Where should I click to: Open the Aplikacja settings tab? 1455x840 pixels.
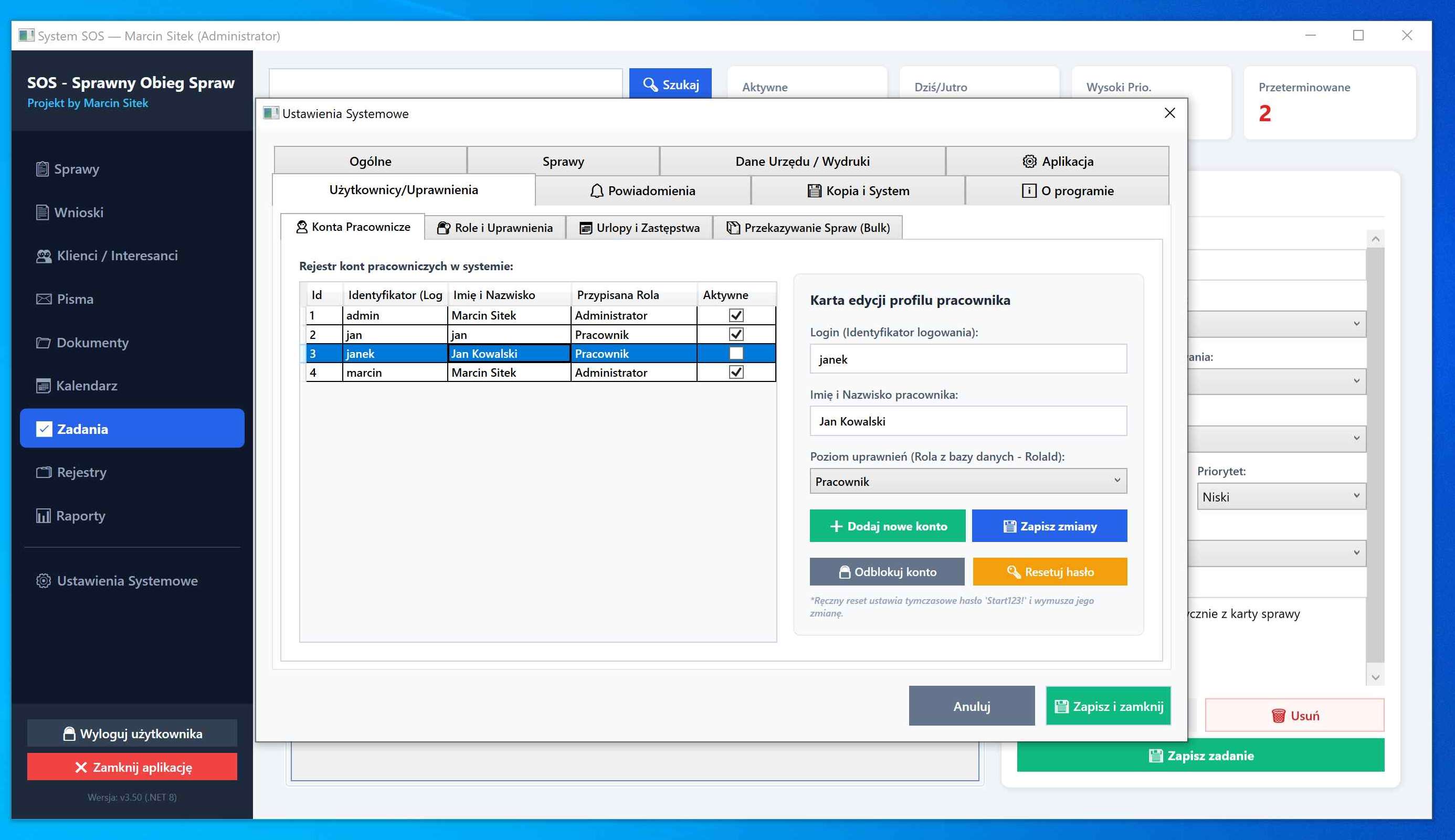pyautogui.click(x=1057, y=161)
